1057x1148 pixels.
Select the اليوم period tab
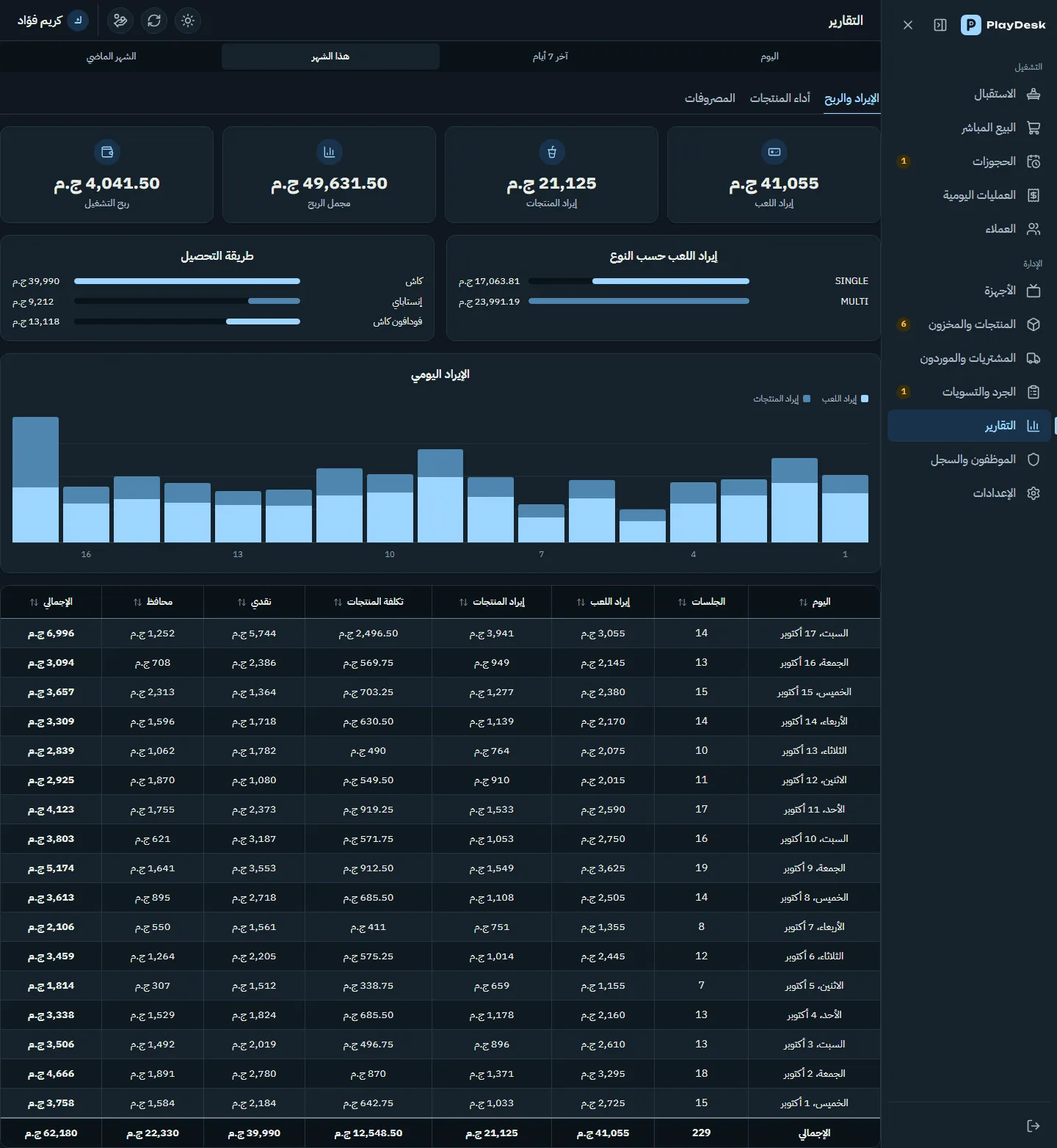(770, 57)
